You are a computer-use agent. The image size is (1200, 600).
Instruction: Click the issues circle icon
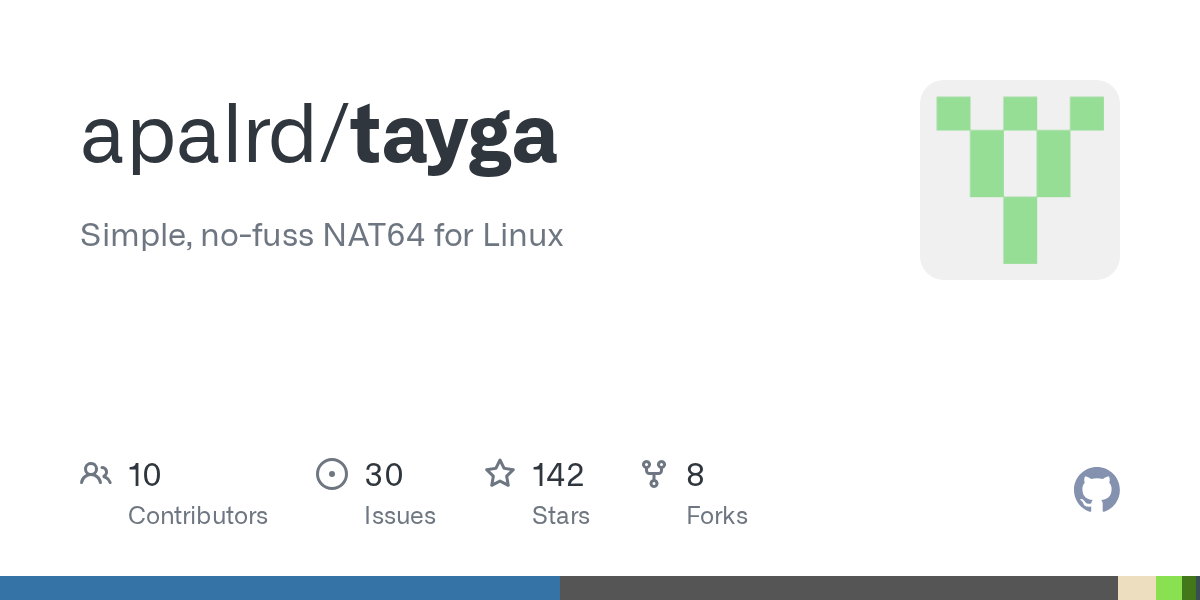(x=331, y=473)
